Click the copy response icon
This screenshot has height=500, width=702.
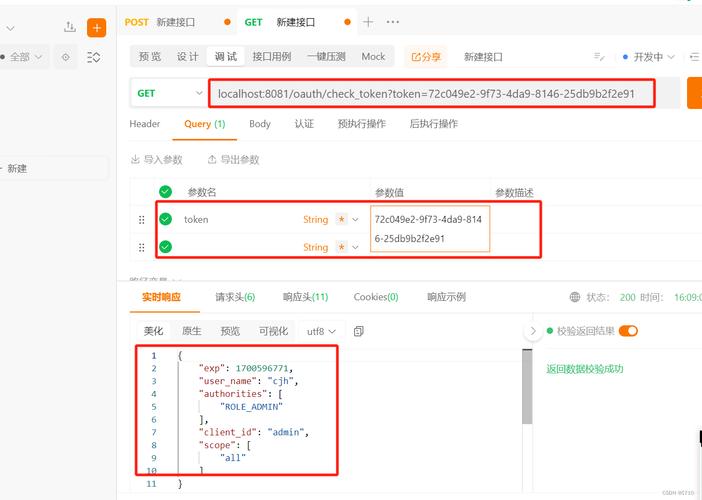[x=359, y=331]
